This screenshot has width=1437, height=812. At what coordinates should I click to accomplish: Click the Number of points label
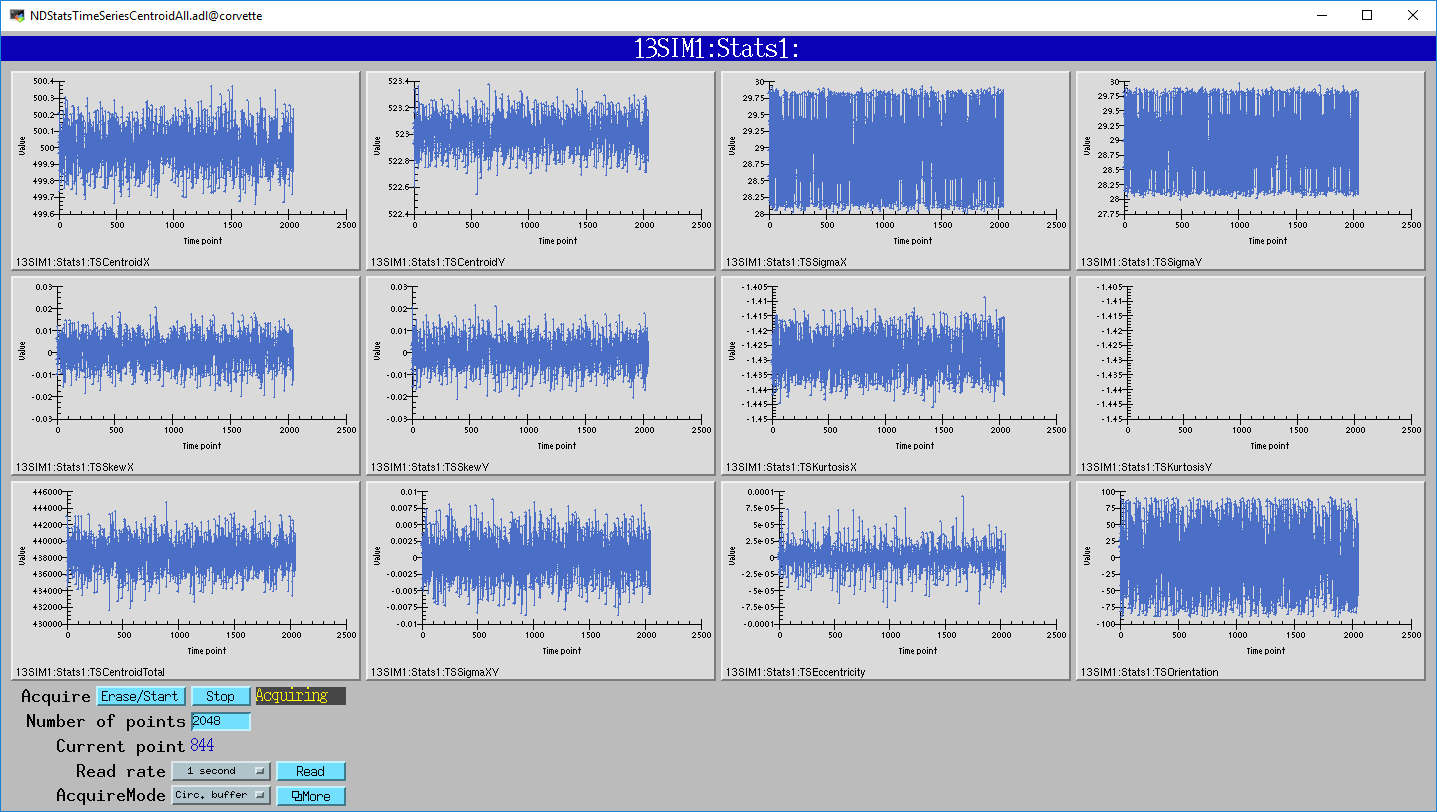[106, 721]
